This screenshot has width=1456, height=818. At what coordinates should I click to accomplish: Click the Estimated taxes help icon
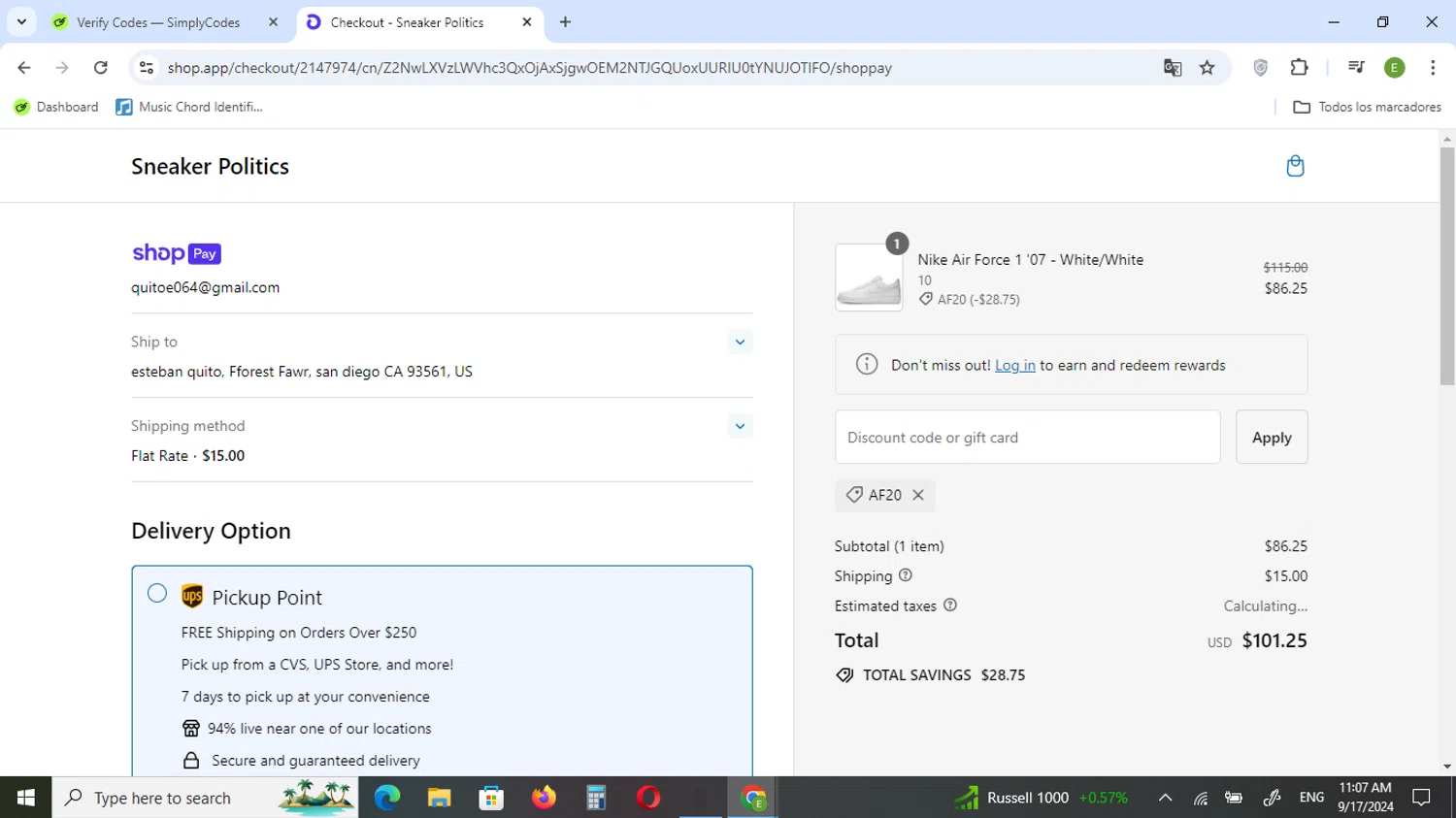950,605
